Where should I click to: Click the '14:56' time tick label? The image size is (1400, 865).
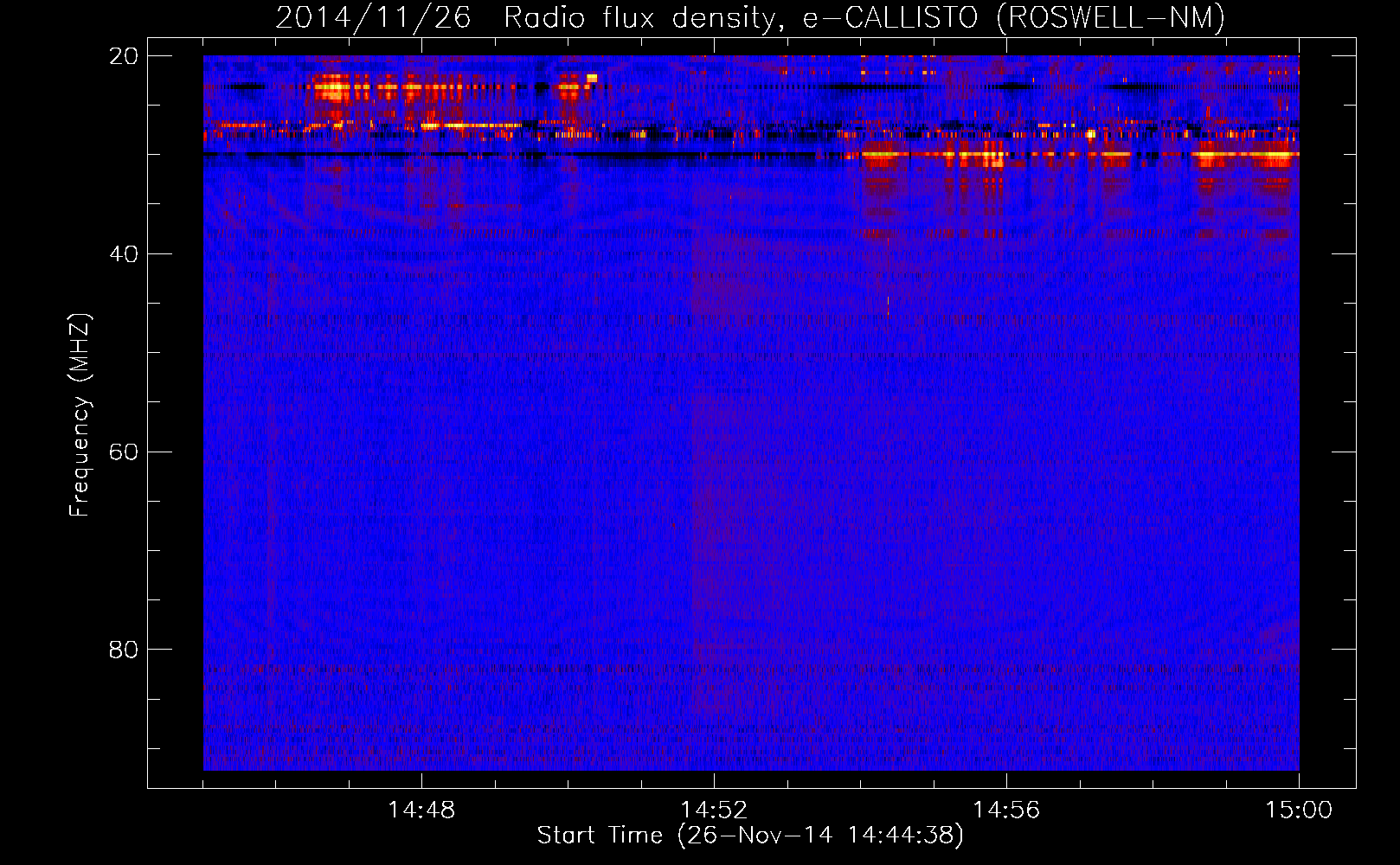[1006, 811]
